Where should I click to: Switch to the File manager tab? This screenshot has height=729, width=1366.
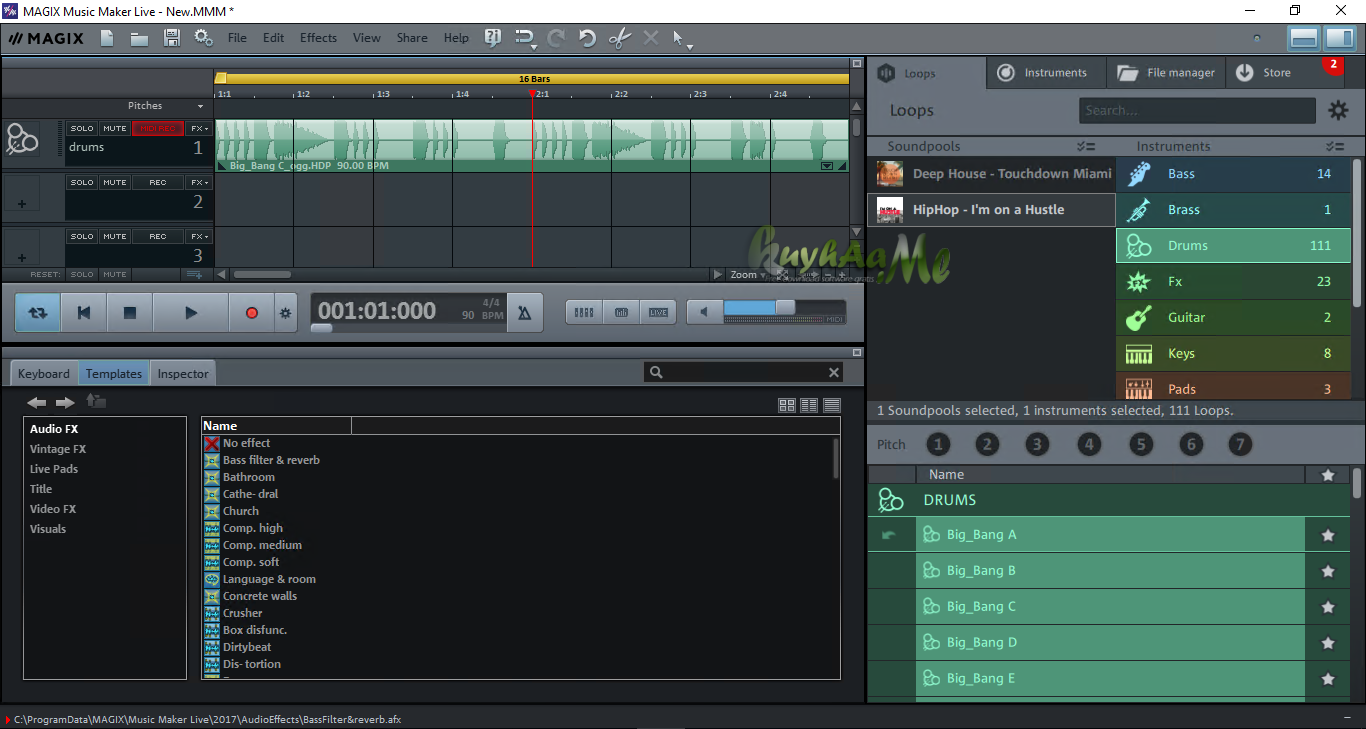coord(1166,73)
